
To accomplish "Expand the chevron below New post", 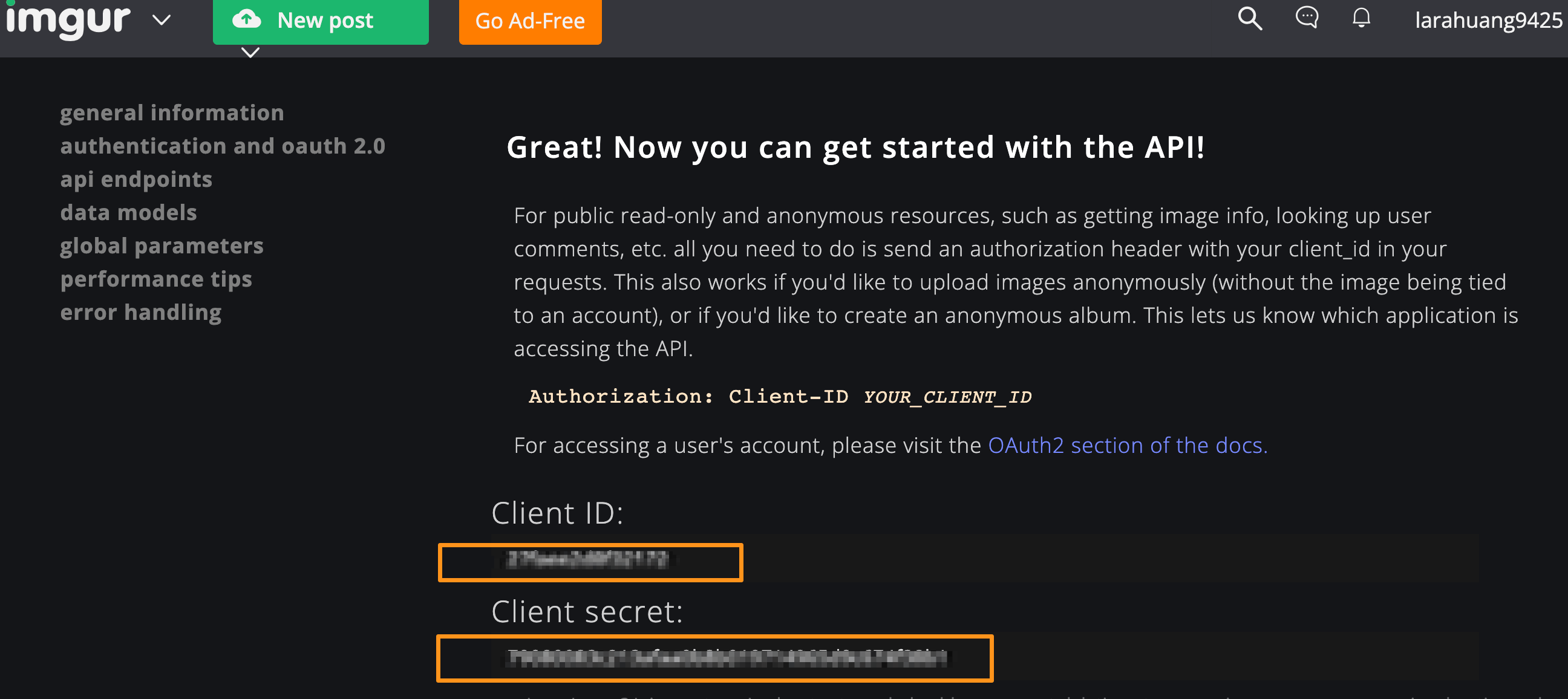I will (250, 53).
